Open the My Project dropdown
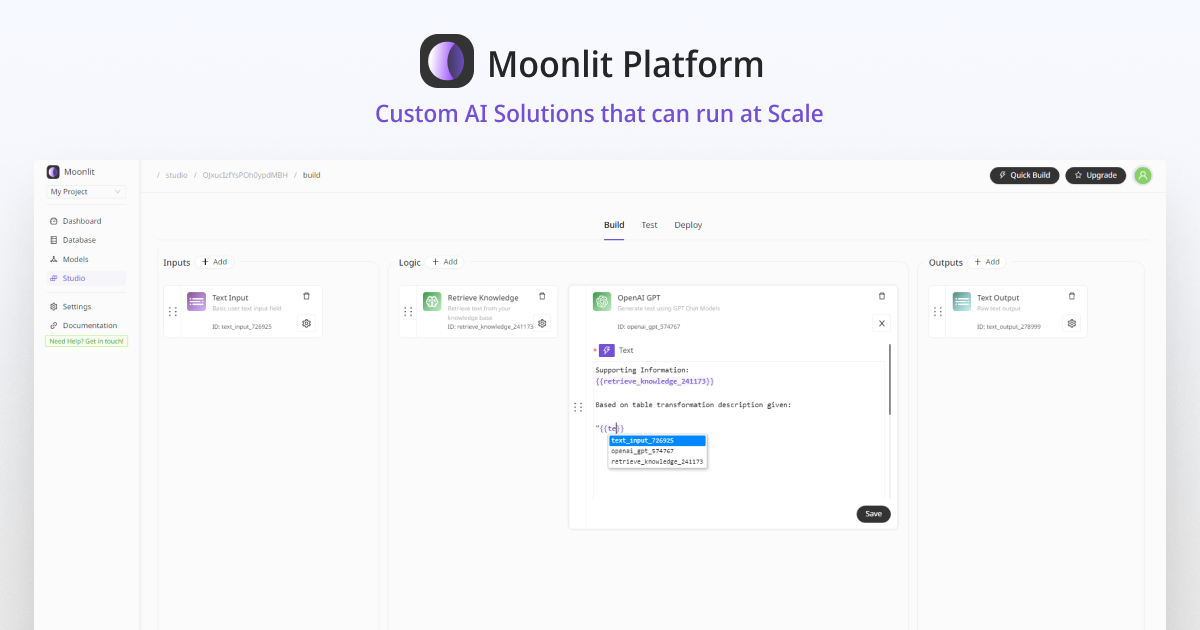 86,192
